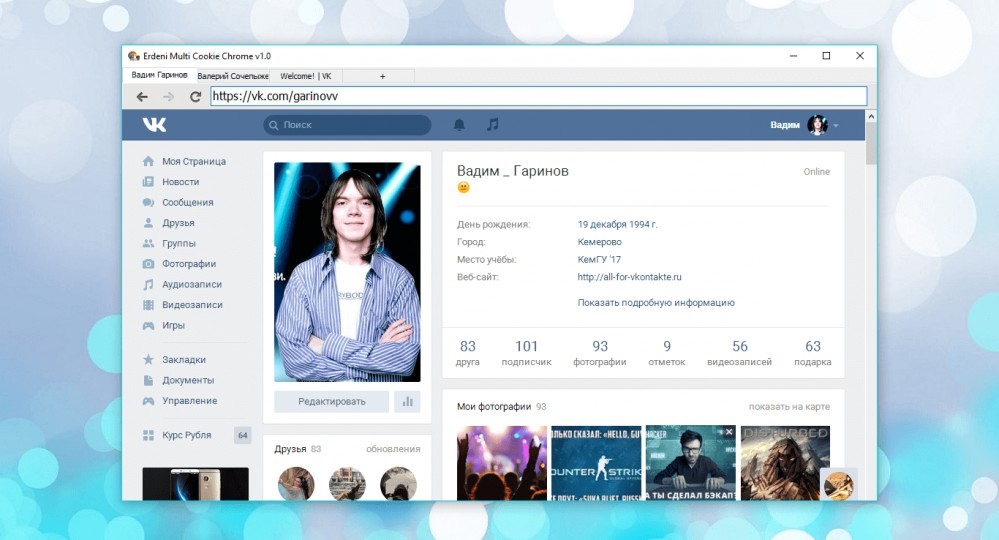Open the Counter-Strike photo thumbnail
The width and height of the screenshot is (999, 540).
pos(596,462)
